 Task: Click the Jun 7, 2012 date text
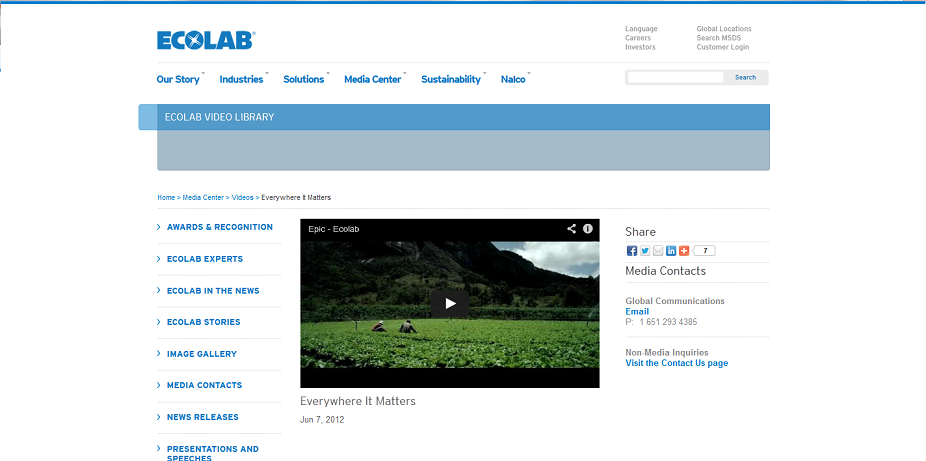click(322, 420)
